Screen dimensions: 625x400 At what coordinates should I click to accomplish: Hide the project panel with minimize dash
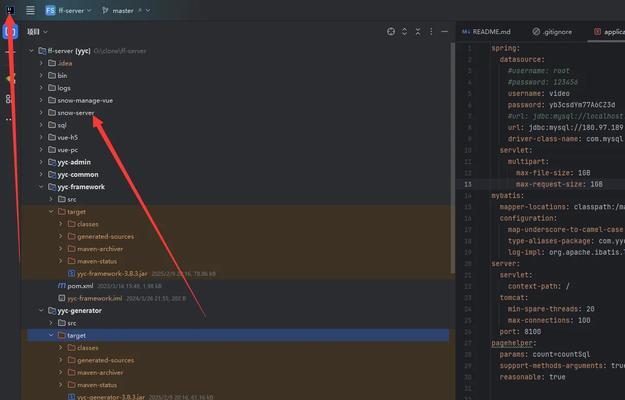(446, 32)
